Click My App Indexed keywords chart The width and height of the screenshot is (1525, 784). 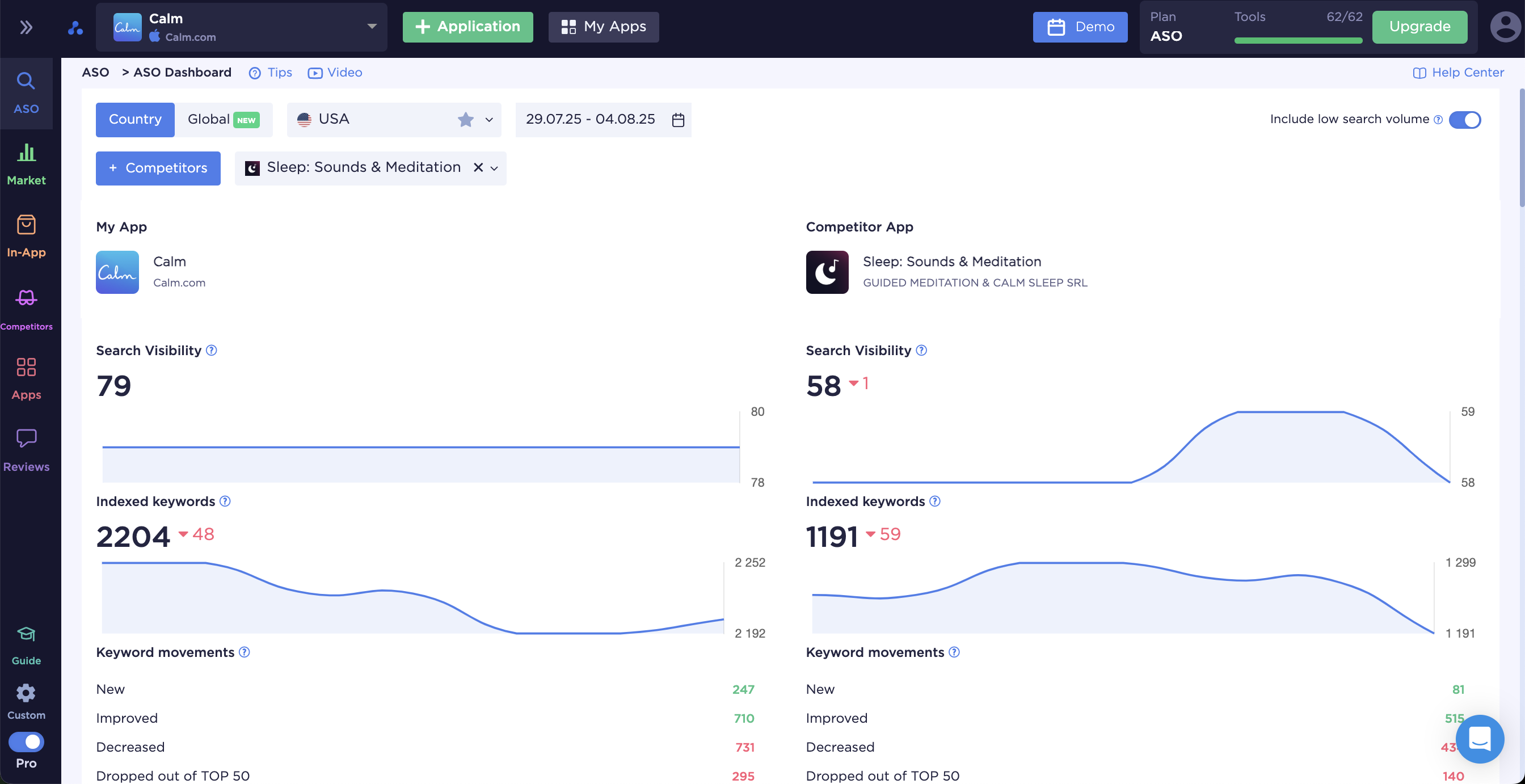point(412,598)
